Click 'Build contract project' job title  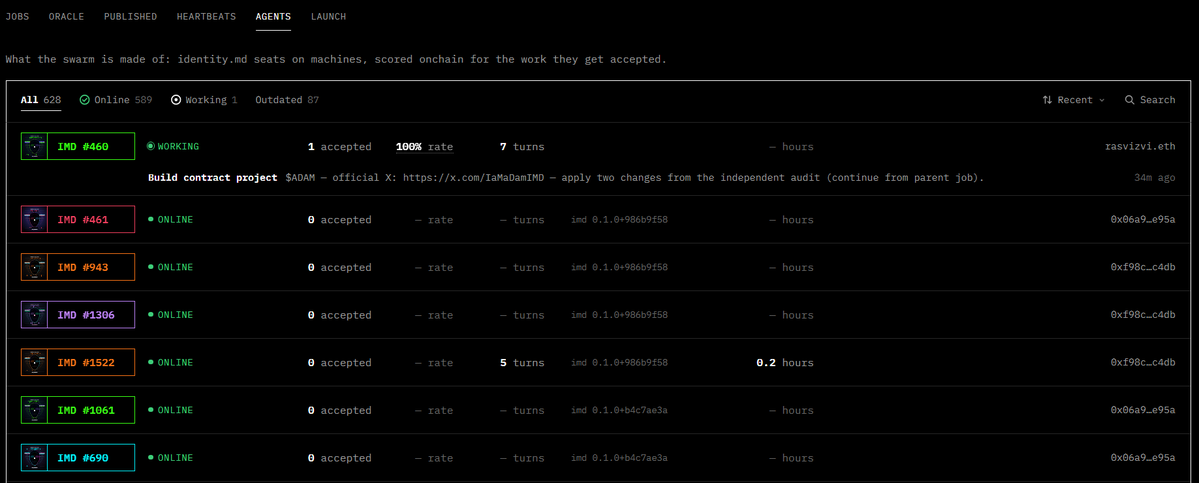(x=213, y=177)
